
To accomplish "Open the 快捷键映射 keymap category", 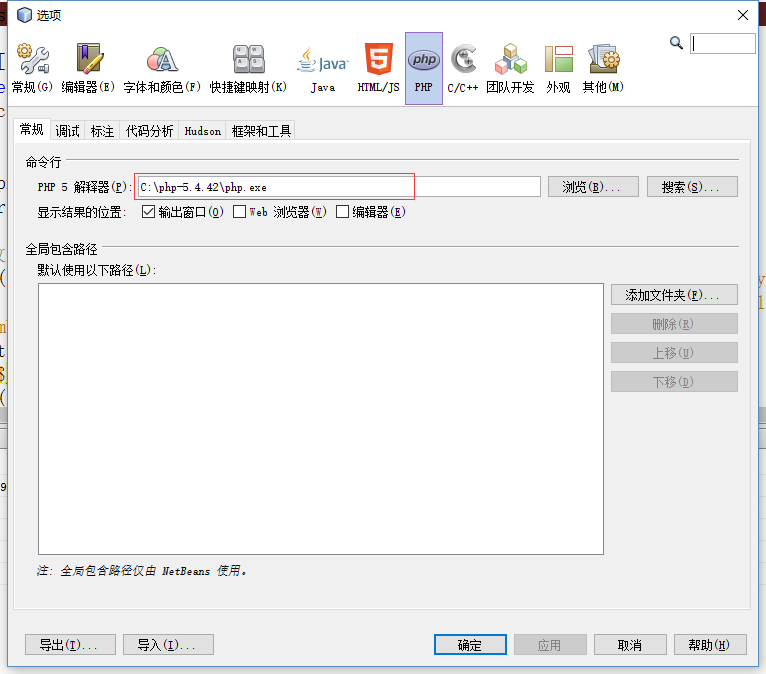I will point(248,68).
